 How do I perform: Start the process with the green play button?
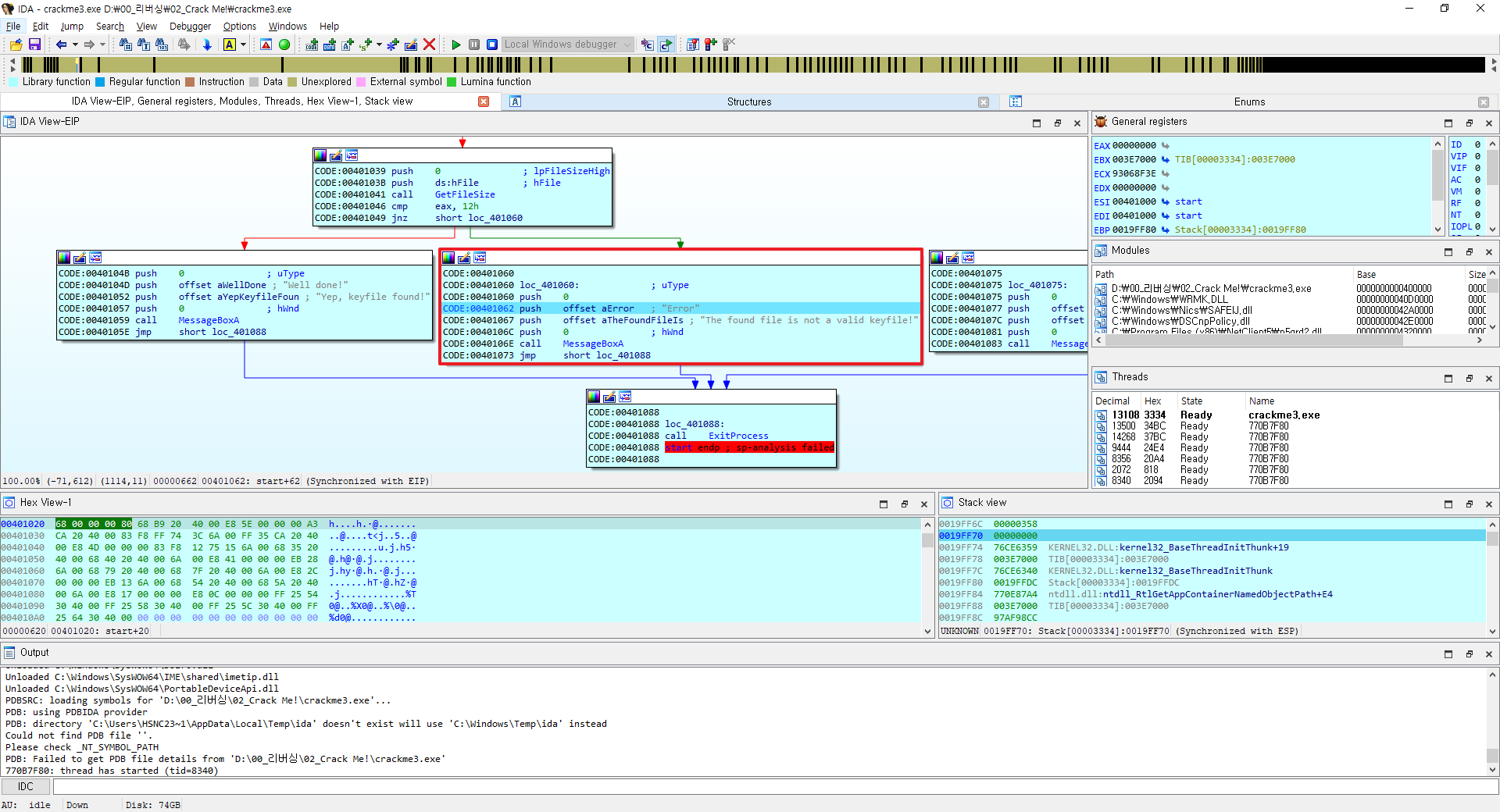coord(456,45)
